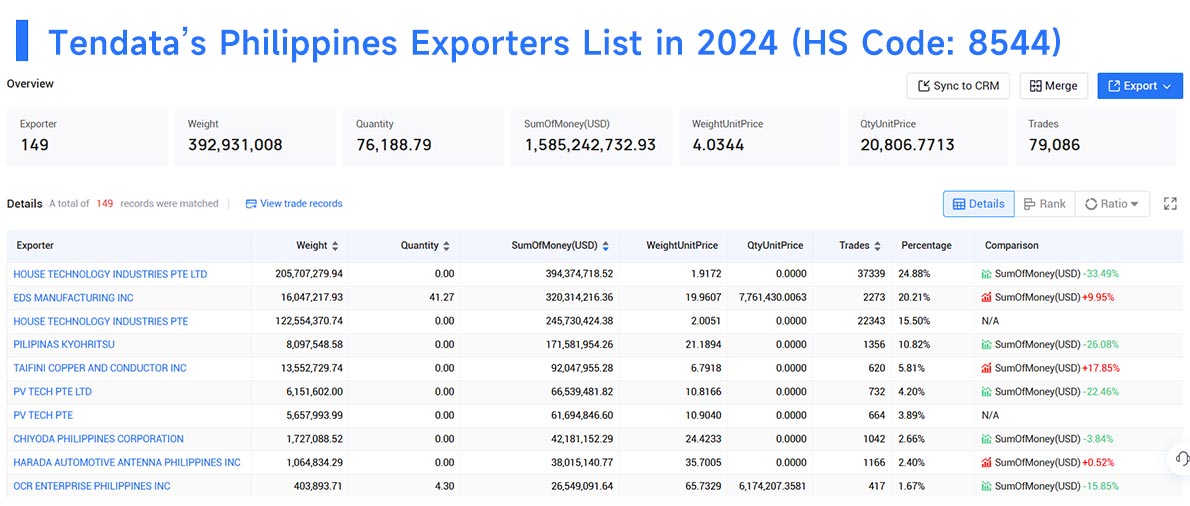Click QtyUnitPrice value 6,174,207.3581
Viewport: 1190px width, 506px height.
tap(772, 486)
